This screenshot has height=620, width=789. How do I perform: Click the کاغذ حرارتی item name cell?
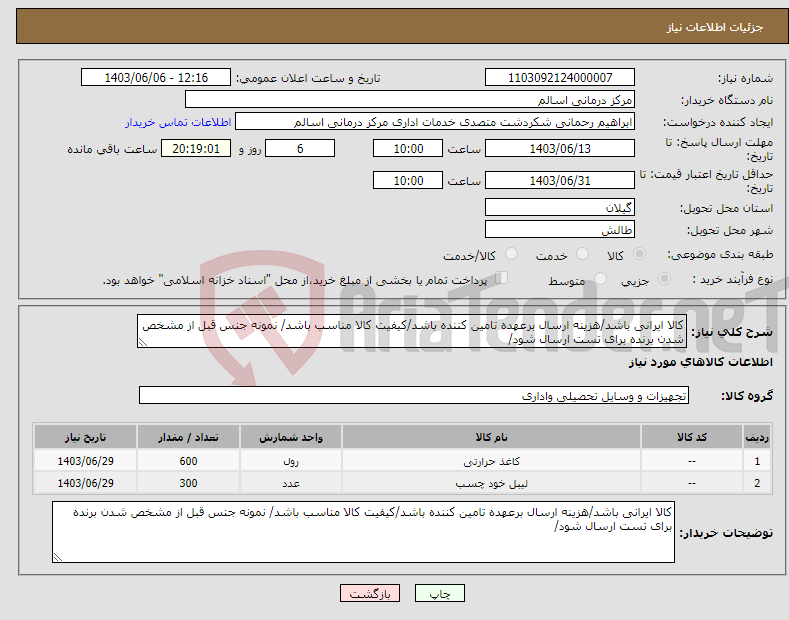pyautogui.click(x=491, y=461)
